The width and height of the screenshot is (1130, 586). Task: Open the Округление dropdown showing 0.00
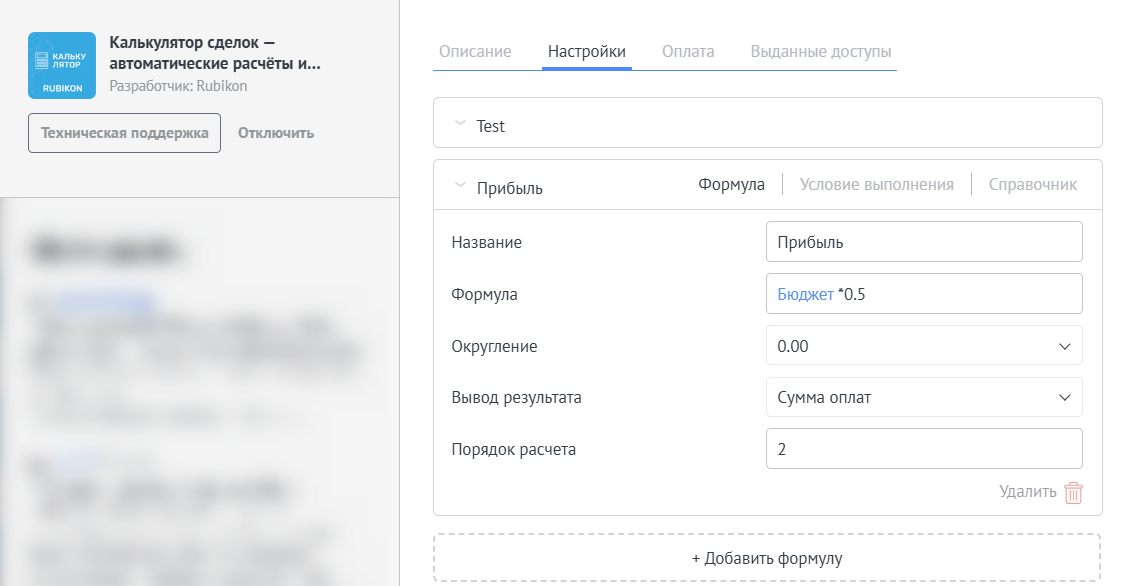(x=924, y=346)
